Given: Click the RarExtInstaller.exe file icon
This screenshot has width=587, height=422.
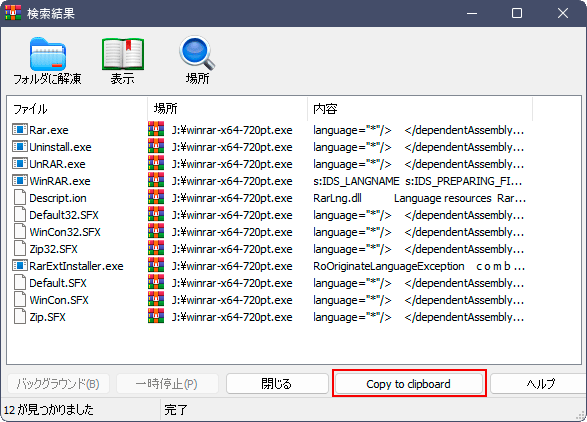Looking at the screenshot, I should pos(20,265).
